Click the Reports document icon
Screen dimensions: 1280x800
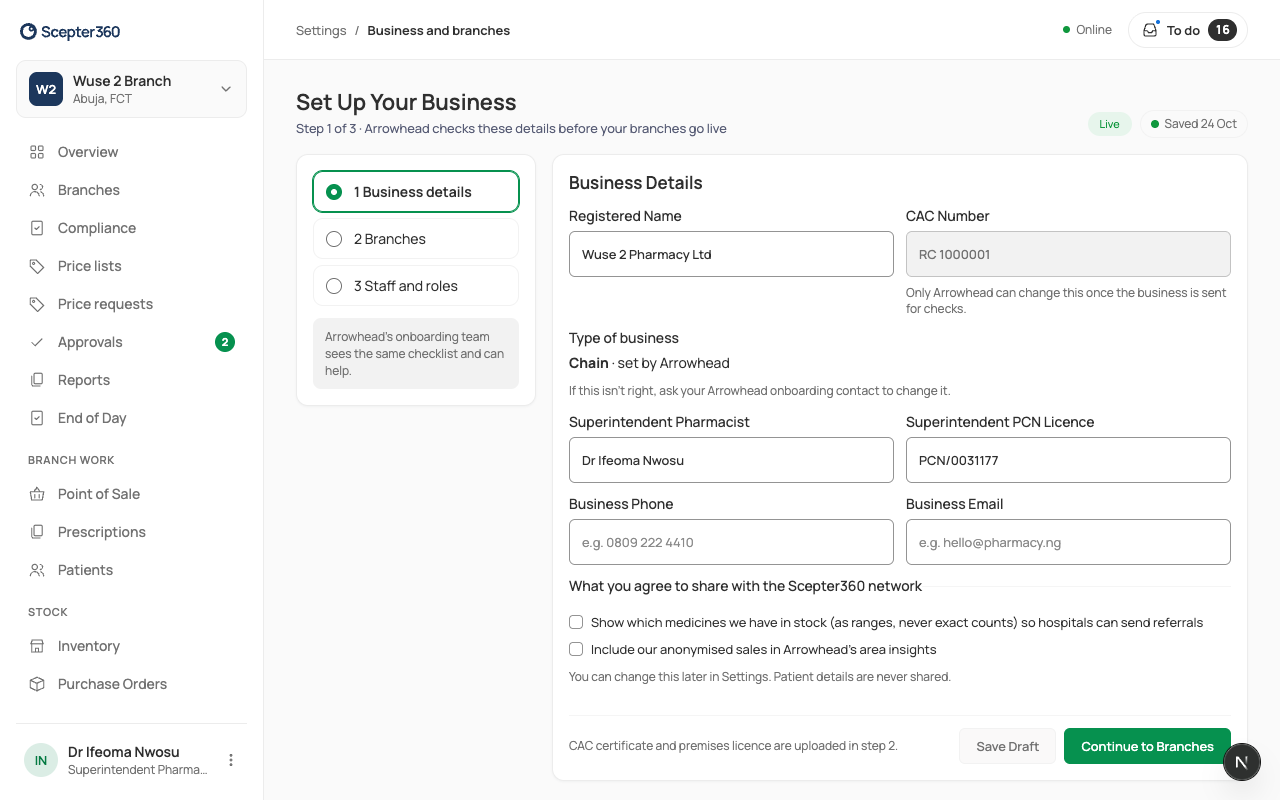37,380
